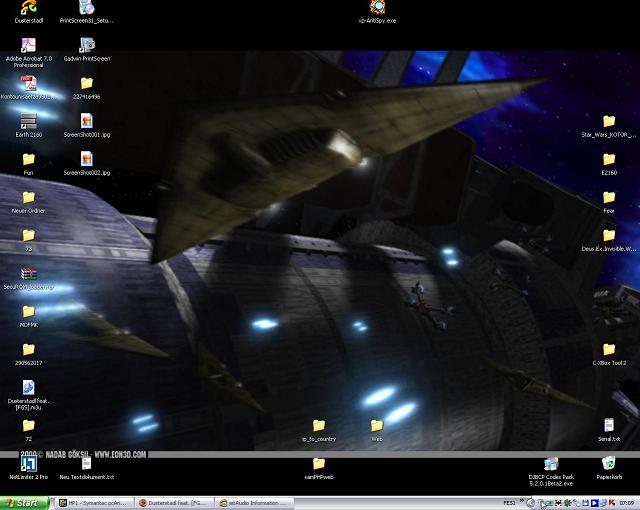Open the Neuer Ordner folder
This screenshot has height=510, width=640.
tap(29, 197)
